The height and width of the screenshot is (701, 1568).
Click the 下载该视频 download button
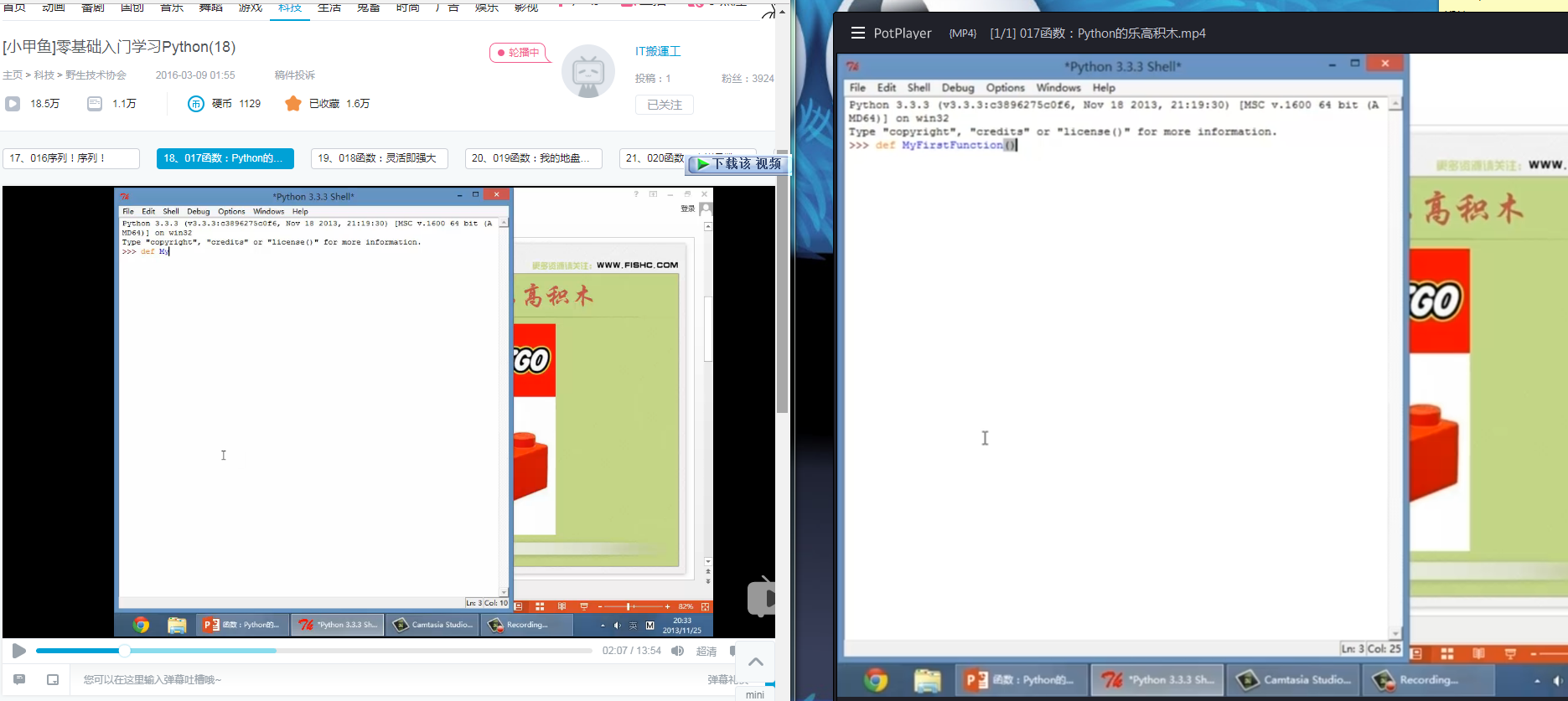point(738,164)
